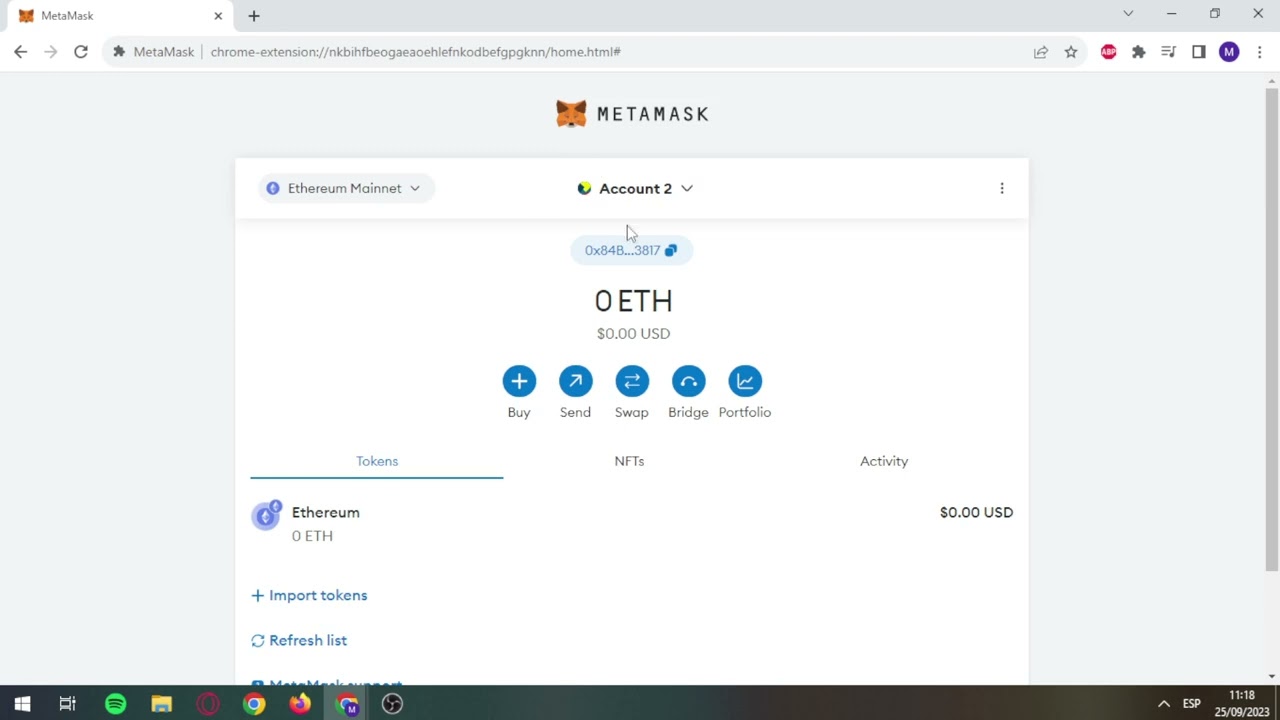Open the Windows Start menu

click(22, 704)
